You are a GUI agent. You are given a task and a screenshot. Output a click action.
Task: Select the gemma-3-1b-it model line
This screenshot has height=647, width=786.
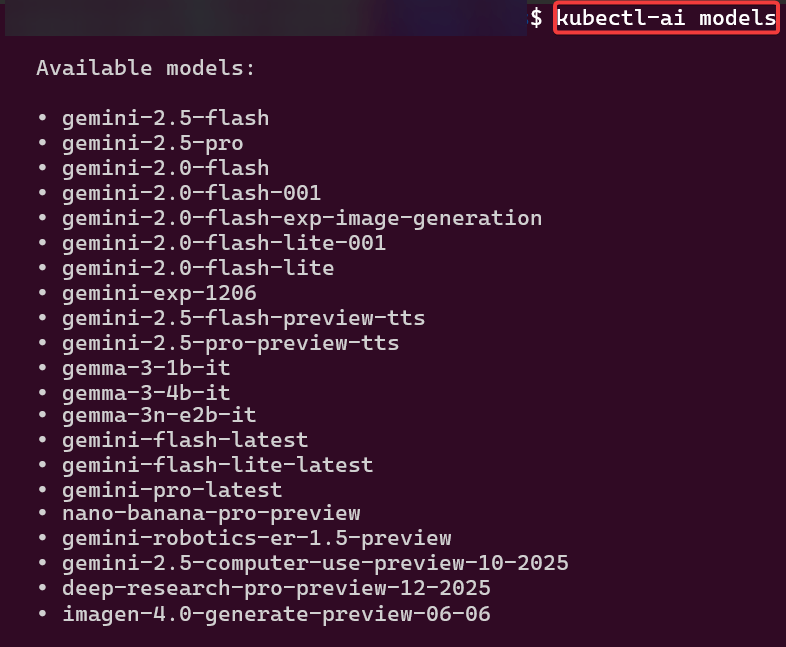click(x=146, y=368)
